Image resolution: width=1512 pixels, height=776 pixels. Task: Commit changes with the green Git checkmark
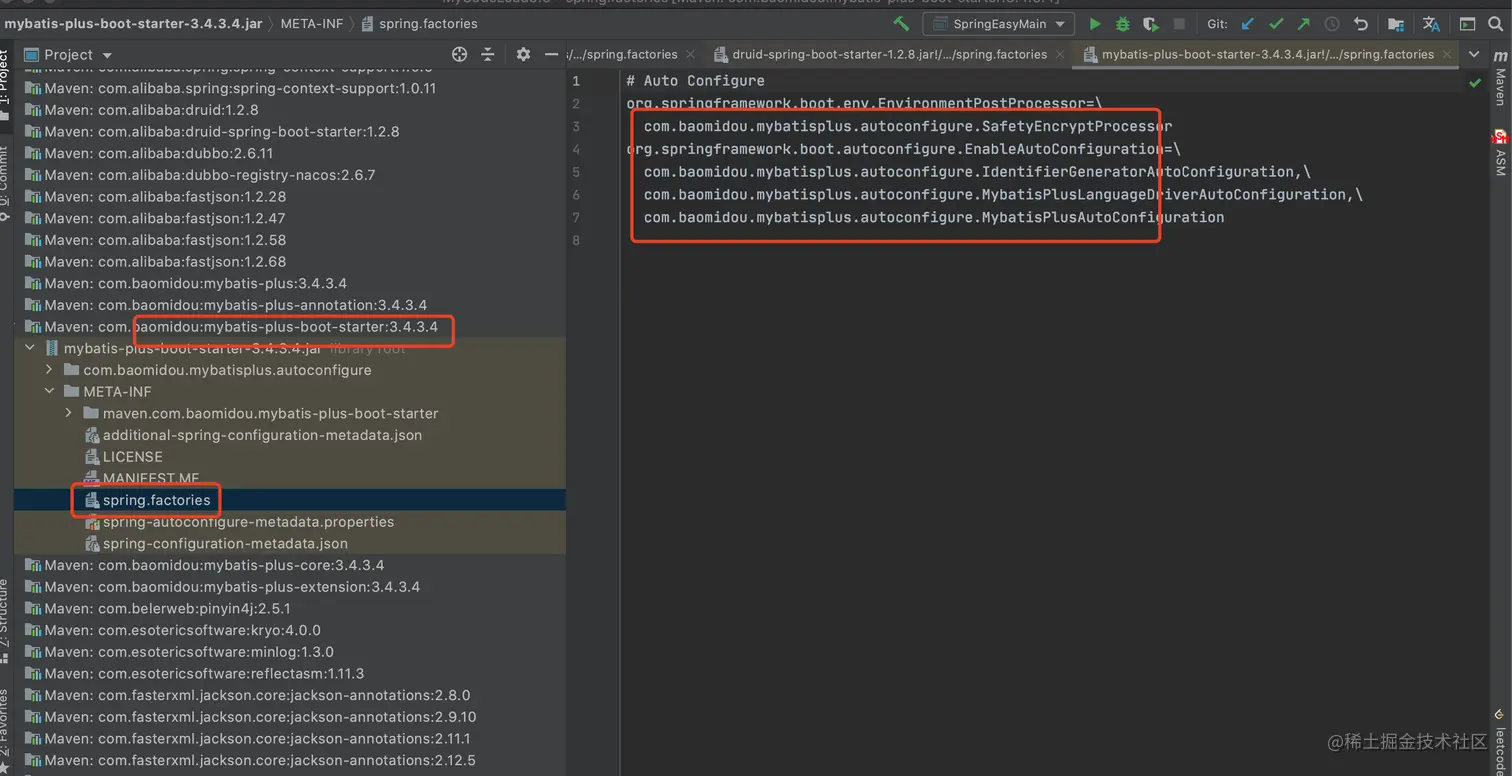click(1276, 24)
